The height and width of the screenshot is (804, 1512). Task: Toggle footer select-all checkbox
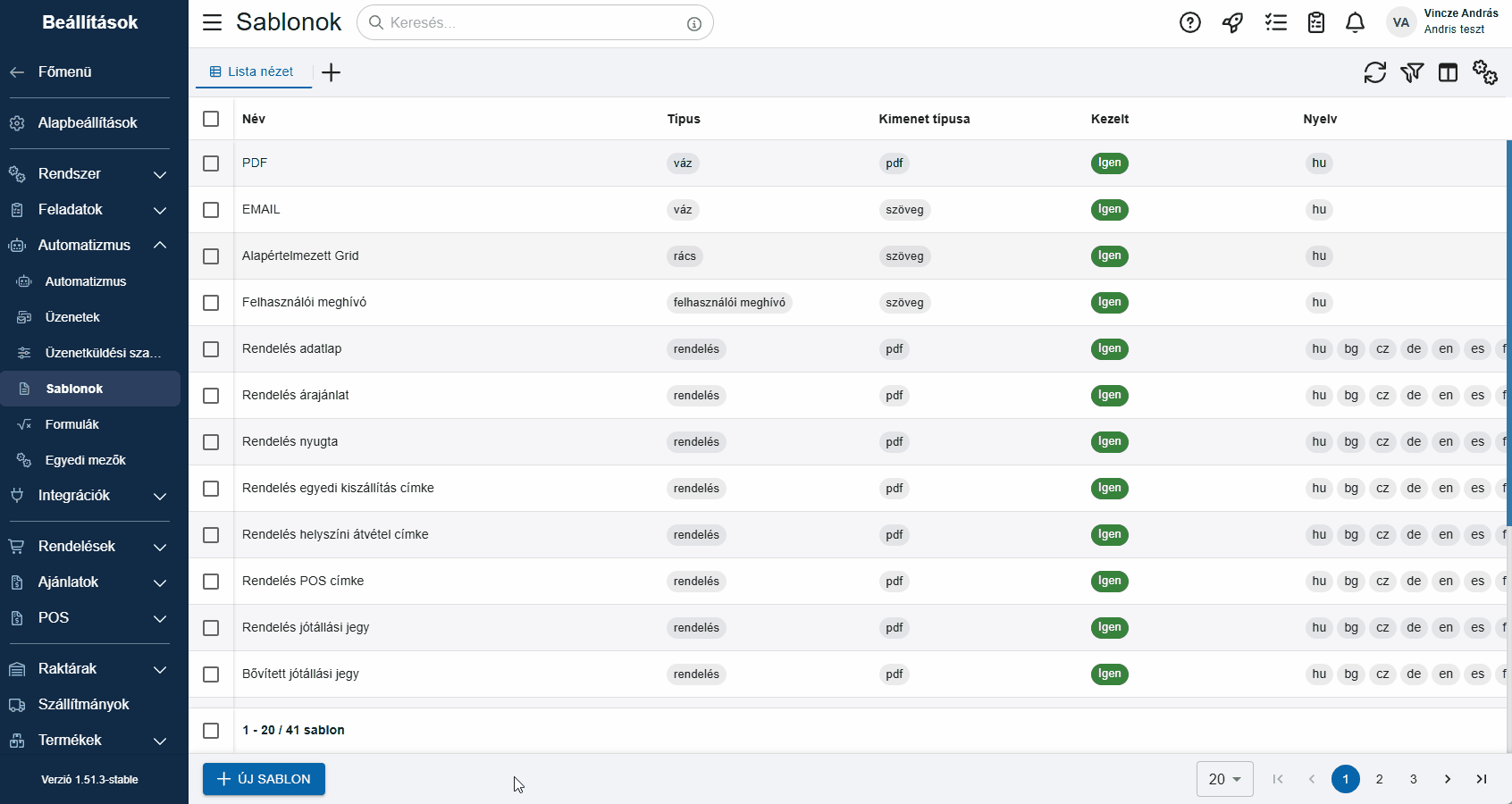211,731
